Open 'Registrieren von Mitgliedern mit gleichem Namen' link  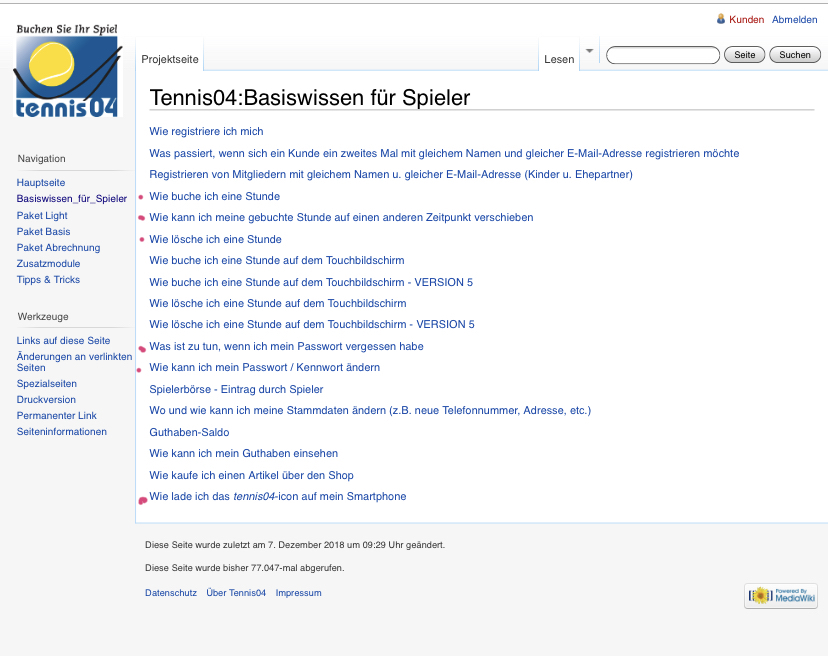[x=391, y=174]
